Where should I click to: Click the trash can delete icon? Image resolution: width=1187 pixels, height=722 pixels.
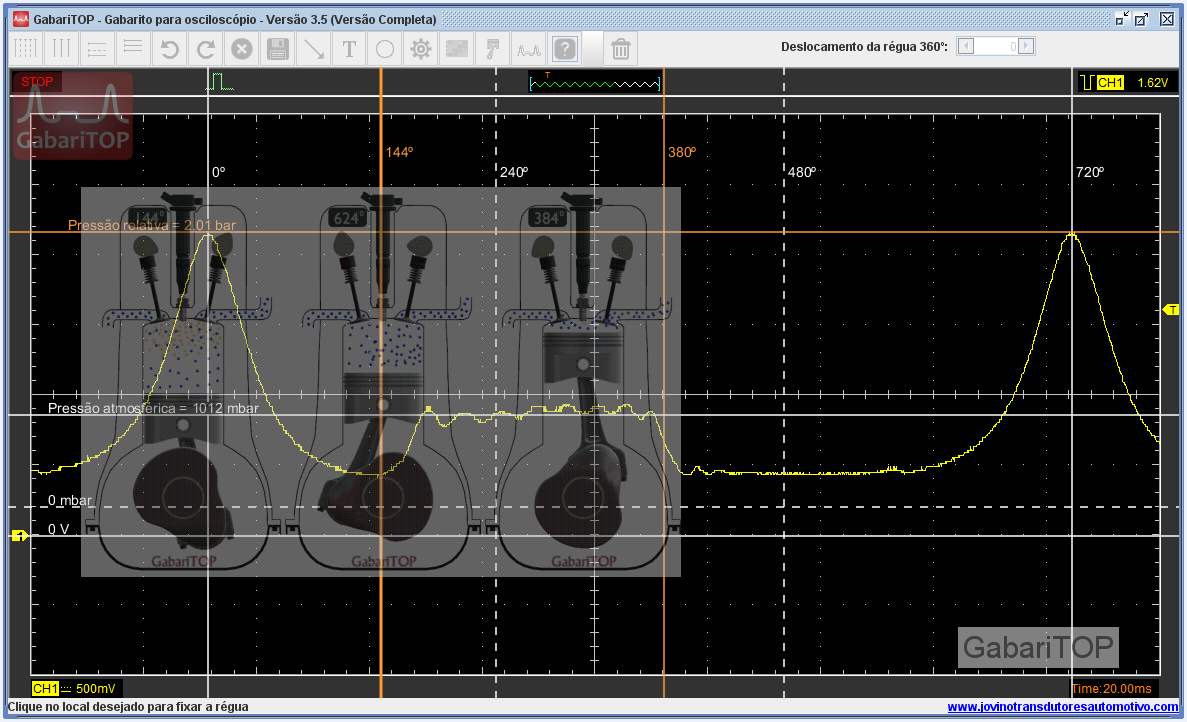pyautogui.click(x=621, y=49)
